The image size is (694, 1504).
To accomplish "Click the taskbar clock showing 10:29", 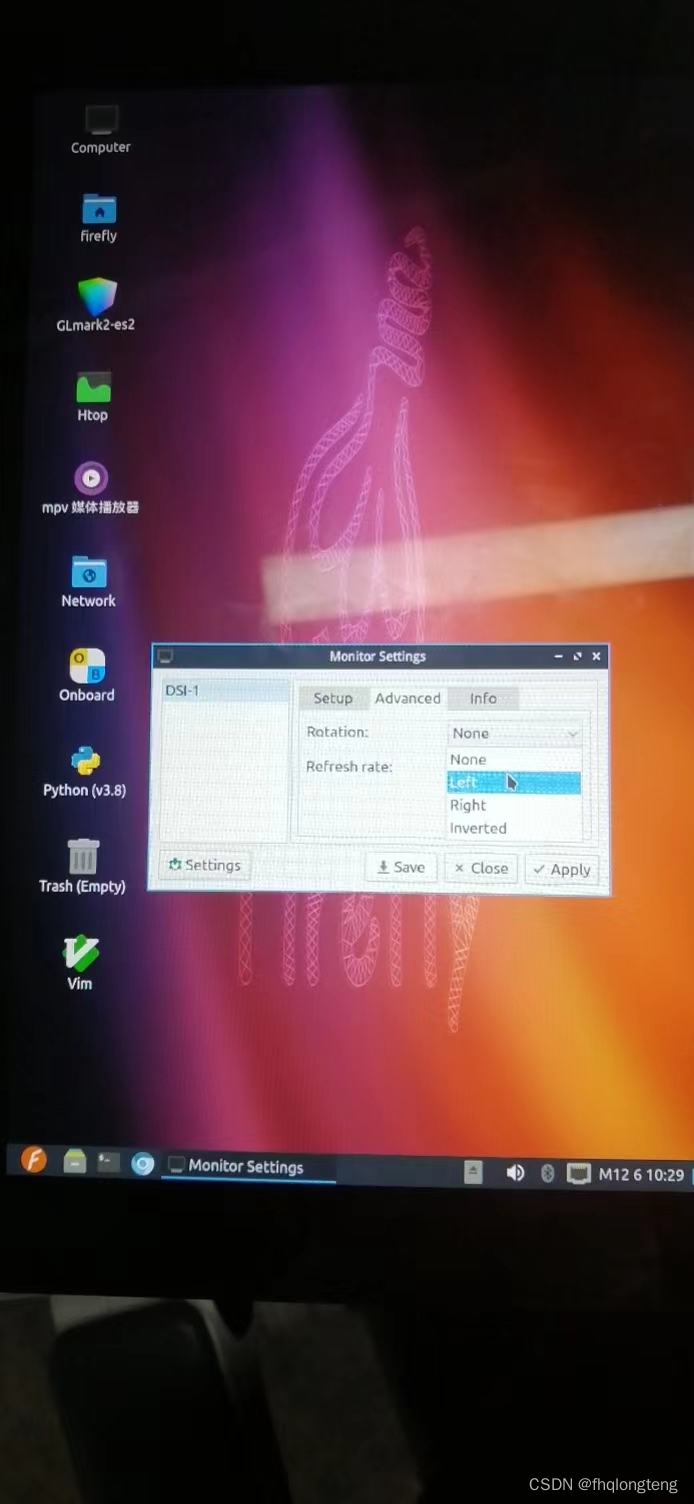I will [x=641, y=1175].
